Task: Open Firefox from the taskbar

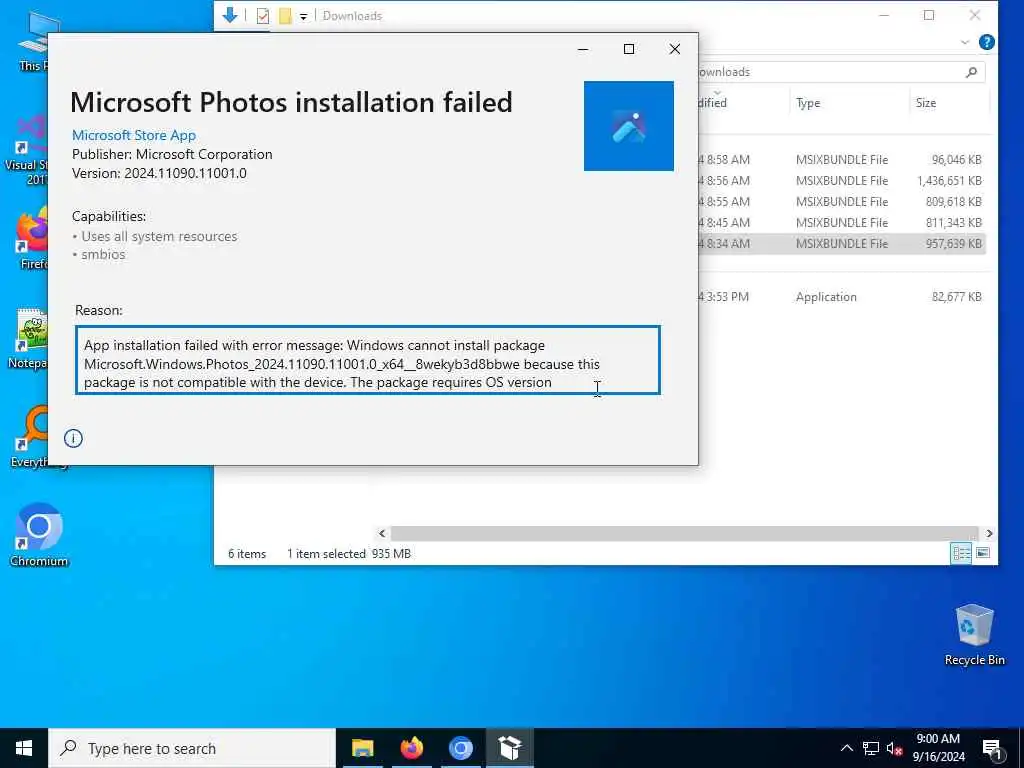Action: [411, 748]
